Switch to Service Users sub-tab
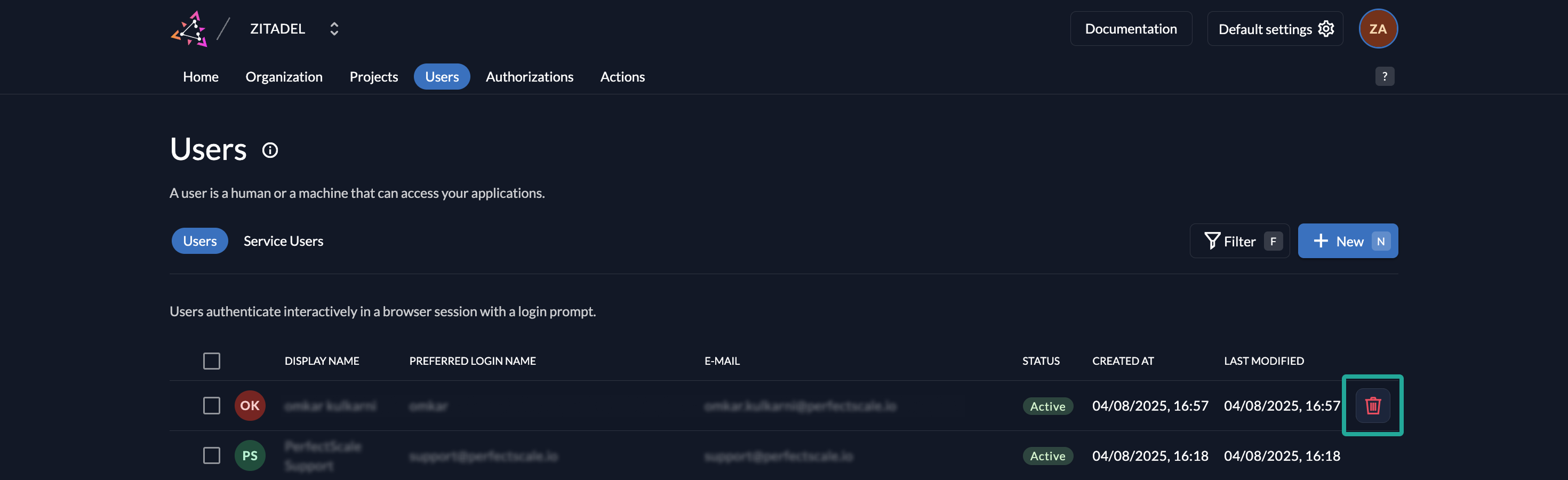 pos(283,241)
